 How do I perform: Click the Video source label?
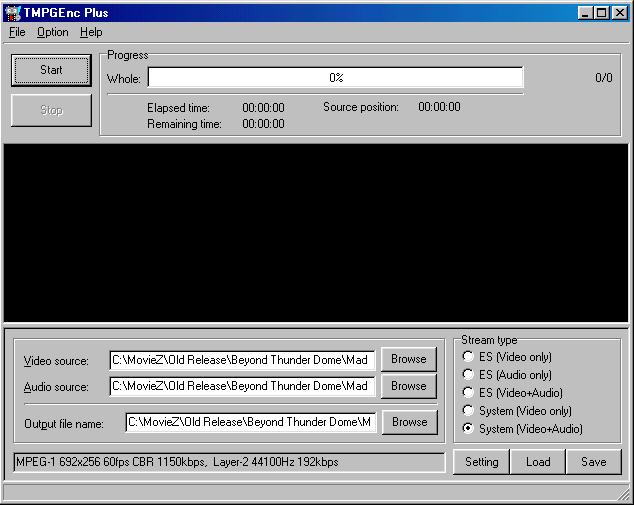56,361
